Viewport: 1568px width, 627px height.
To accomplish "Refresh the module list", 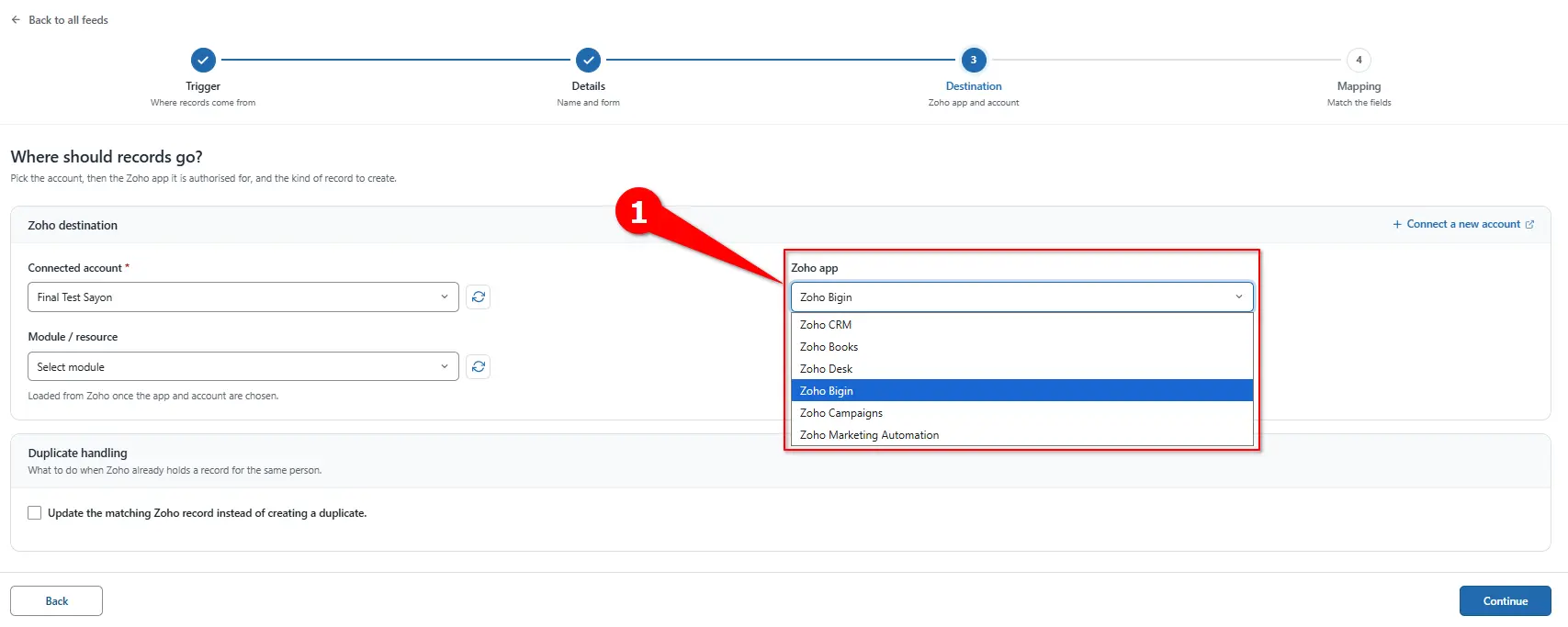I will tap(478, 367).
